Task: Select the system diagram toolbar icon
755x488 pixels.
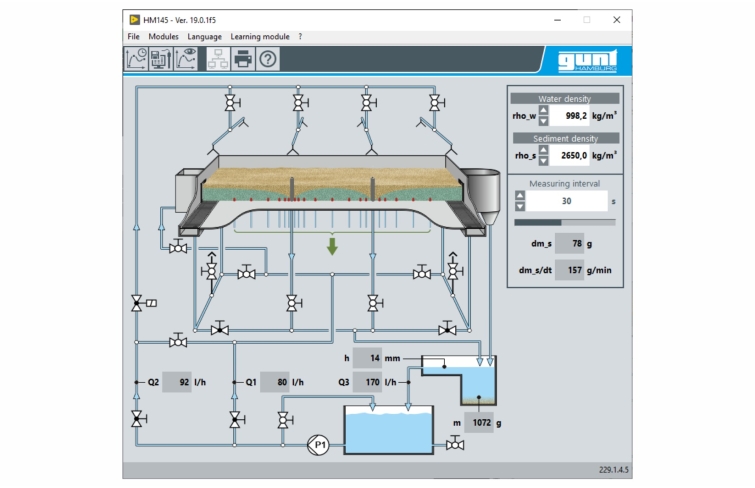Action: 218,59
